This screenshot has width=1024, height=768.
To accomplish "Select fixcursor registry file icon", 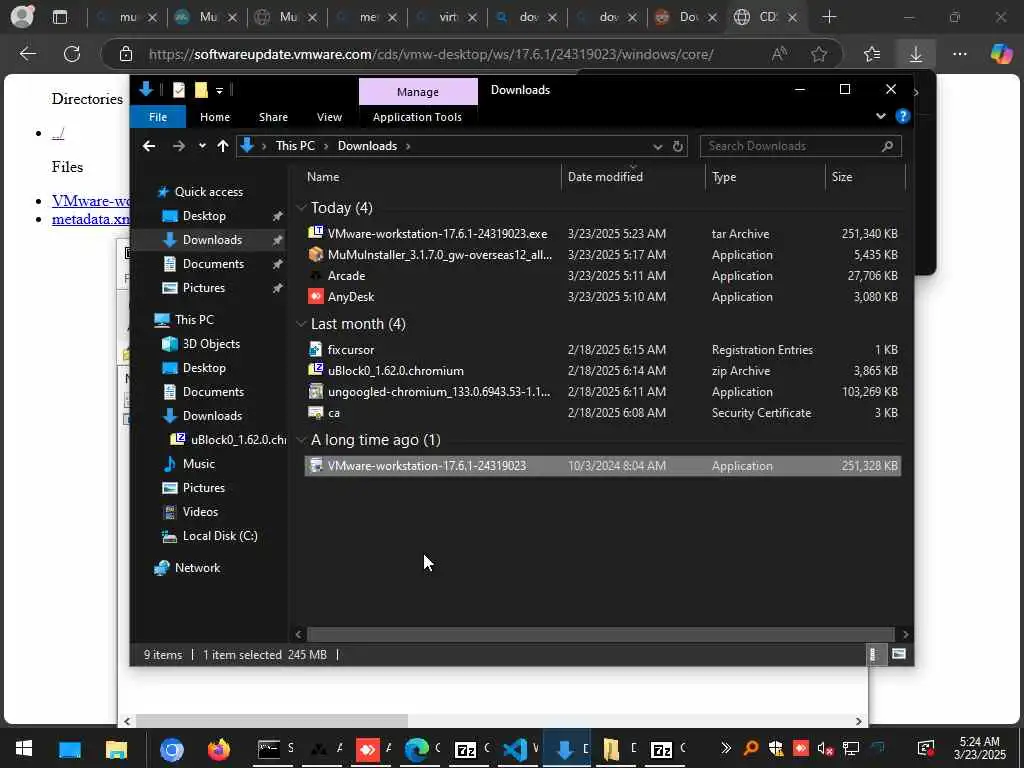I will pyautogui.click(x=316, y=349).
